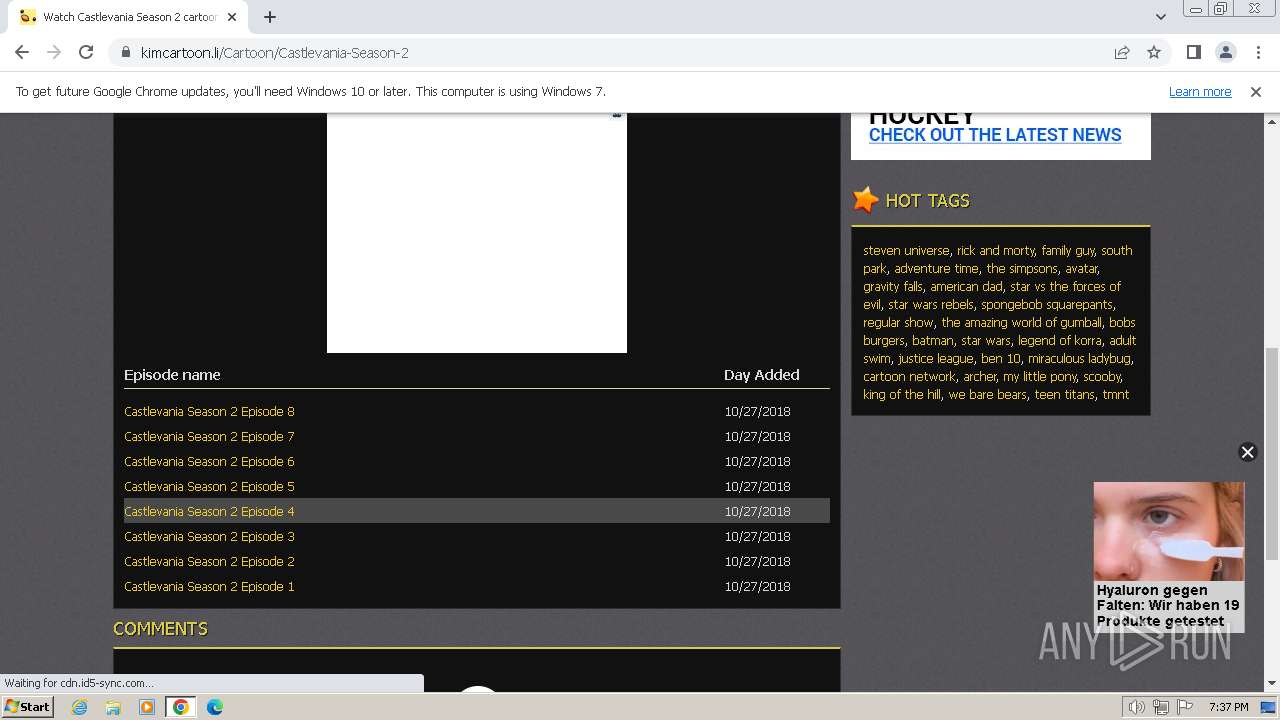
Task: Open the king of the hill tag
Action: pos(901,395)
